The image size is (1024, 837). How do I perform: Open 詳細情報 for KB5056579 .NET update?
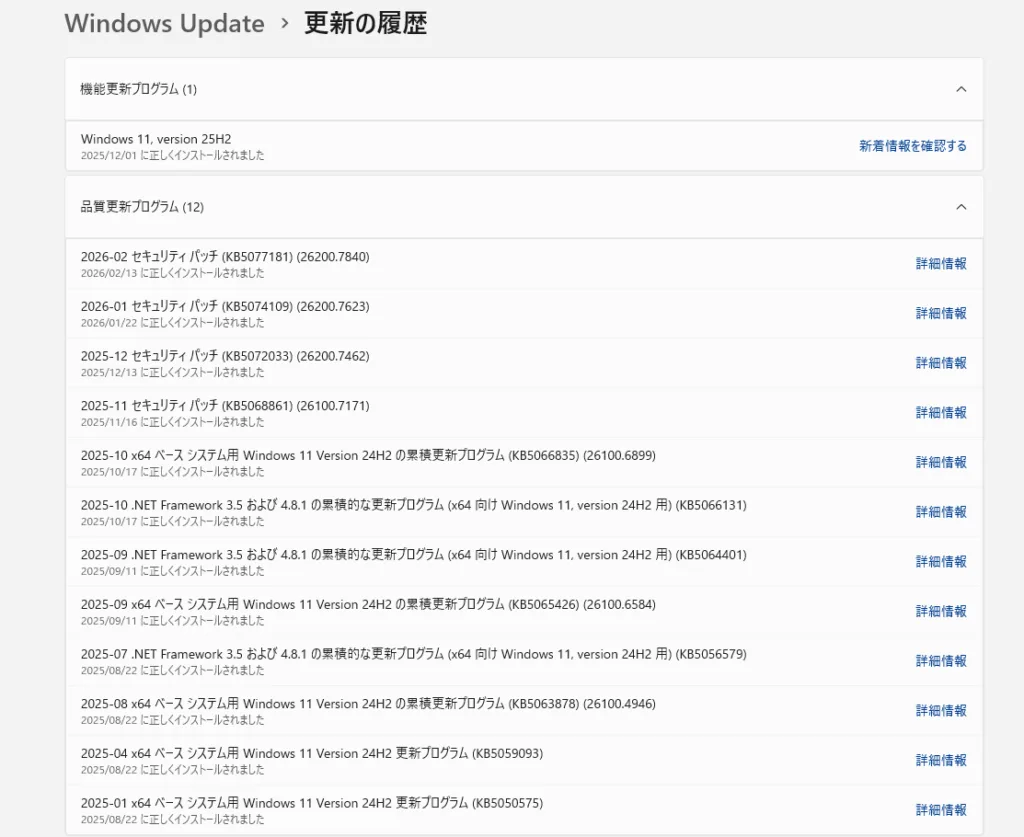click(x=941, y=661)
